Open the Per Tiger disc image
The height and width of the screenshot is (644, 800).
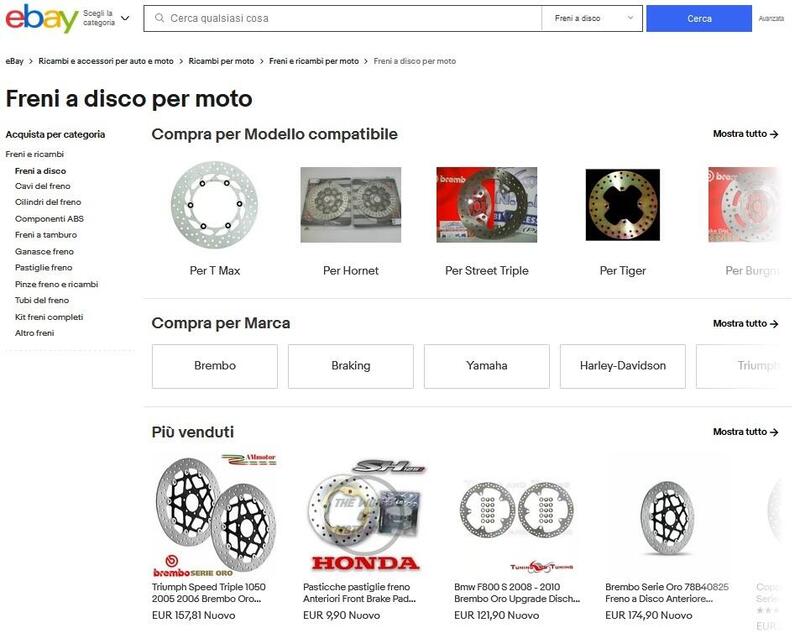point(622,205)
